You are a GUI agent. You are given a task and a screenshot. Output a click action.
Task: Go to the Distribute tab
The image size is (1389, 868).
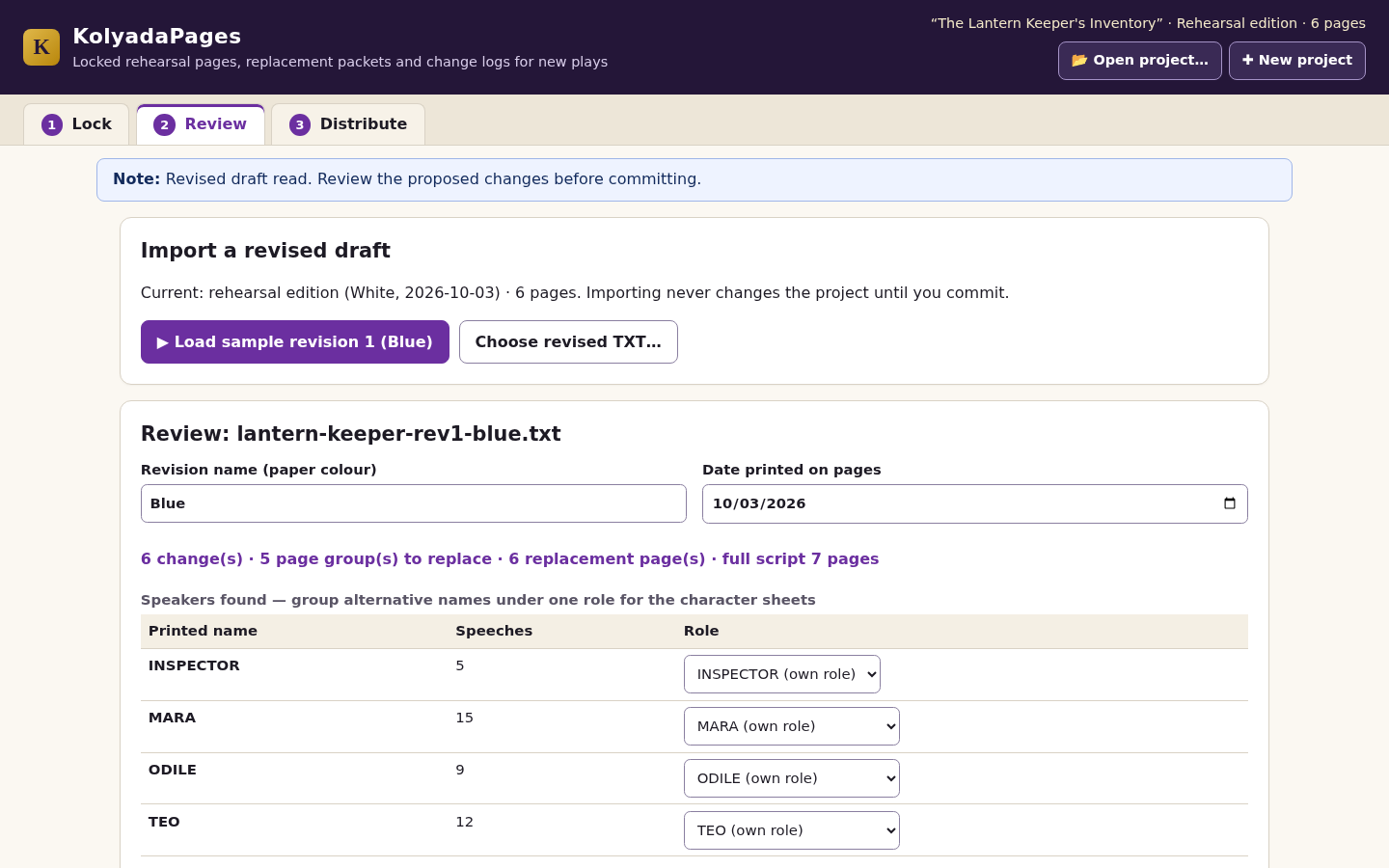click(x=348, y=124)
